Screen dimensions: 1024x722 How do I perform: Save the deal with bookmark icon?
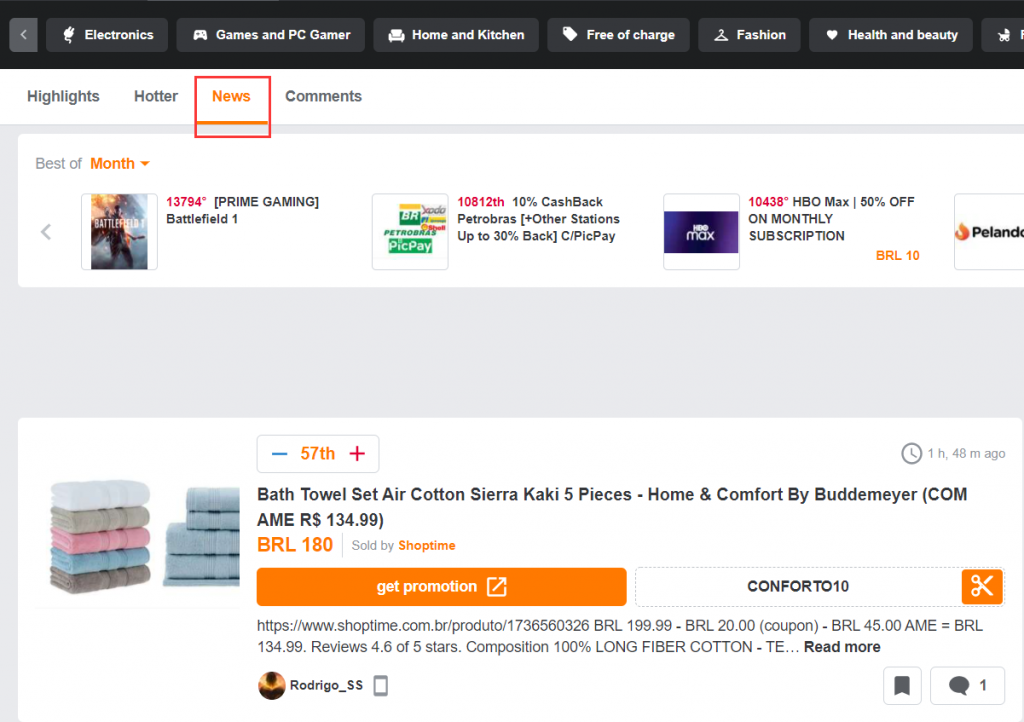click(x=902, y=685)
